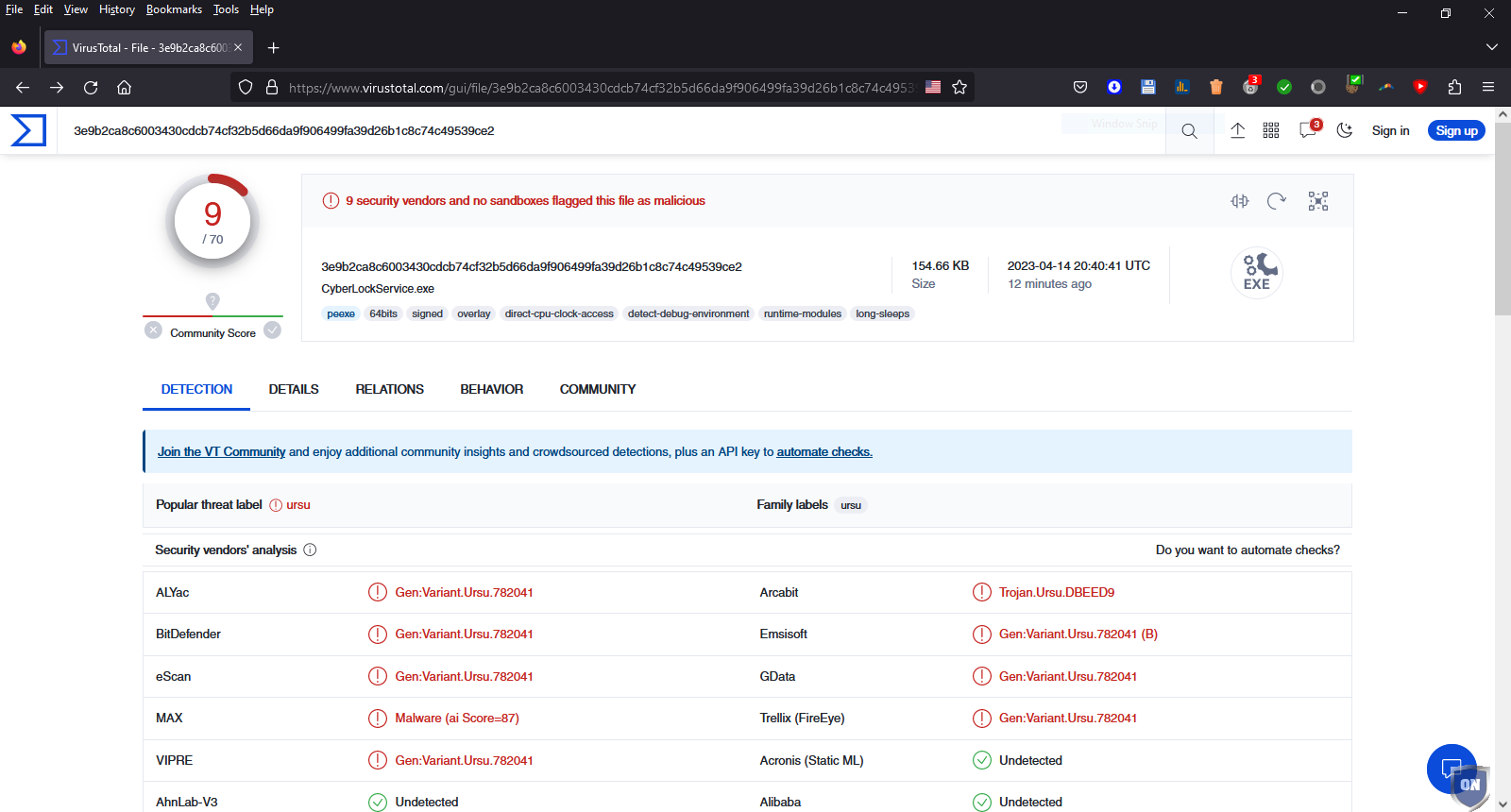
Task: Open the similar files graph icon
Action: pyautogui.click(x=1317, y=201)
